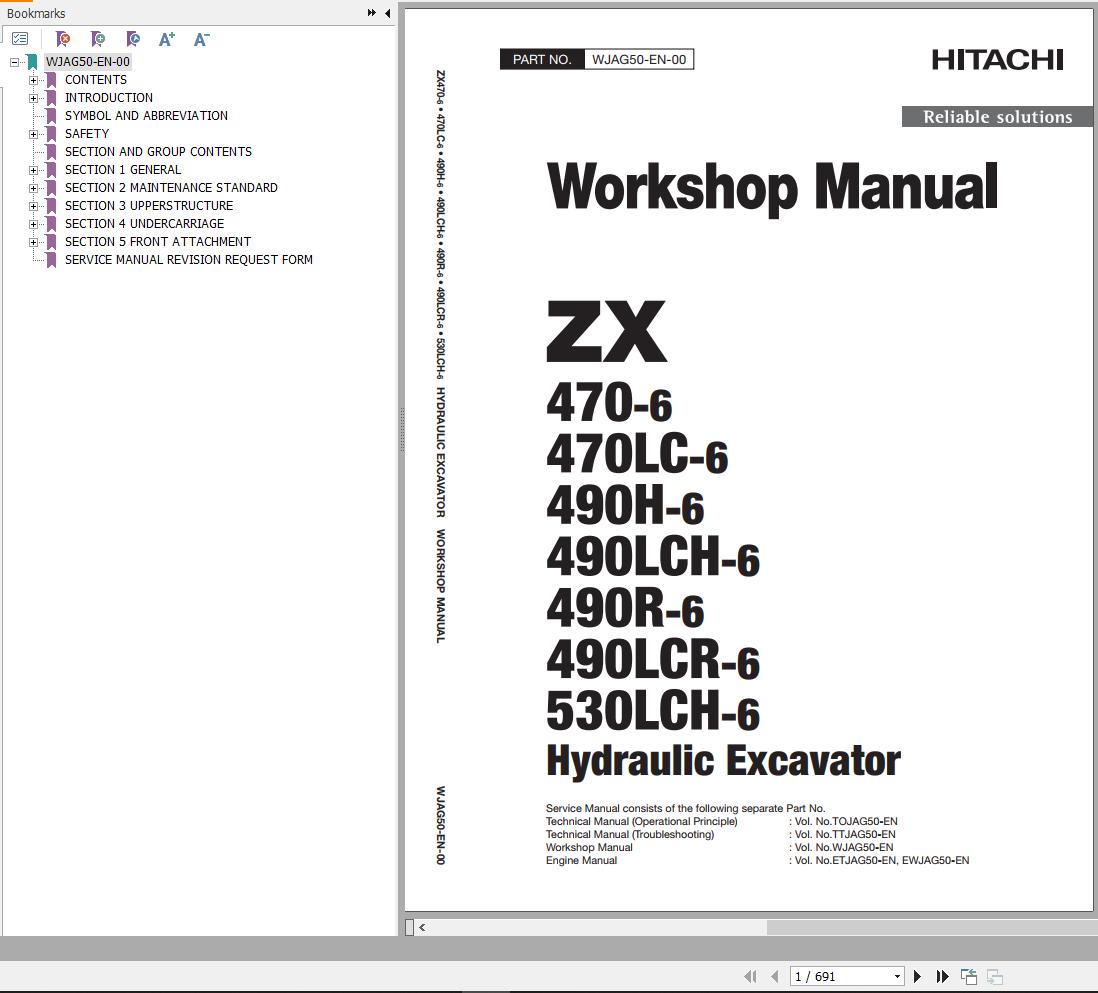Expand SECTION 1 GENERAL bookmark
This screenshot has width=1098, height=993.
coord(33,170)
